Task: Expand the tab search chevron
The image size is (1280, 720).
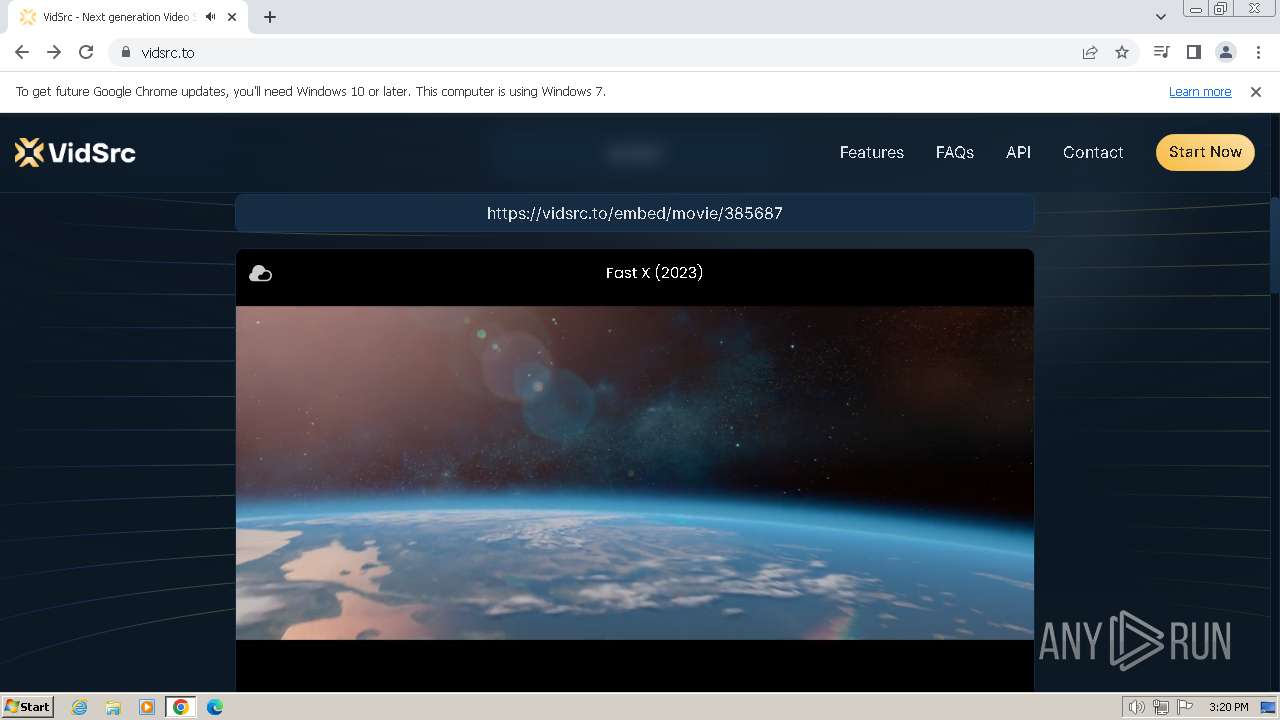Action: tap(1160, 16)
